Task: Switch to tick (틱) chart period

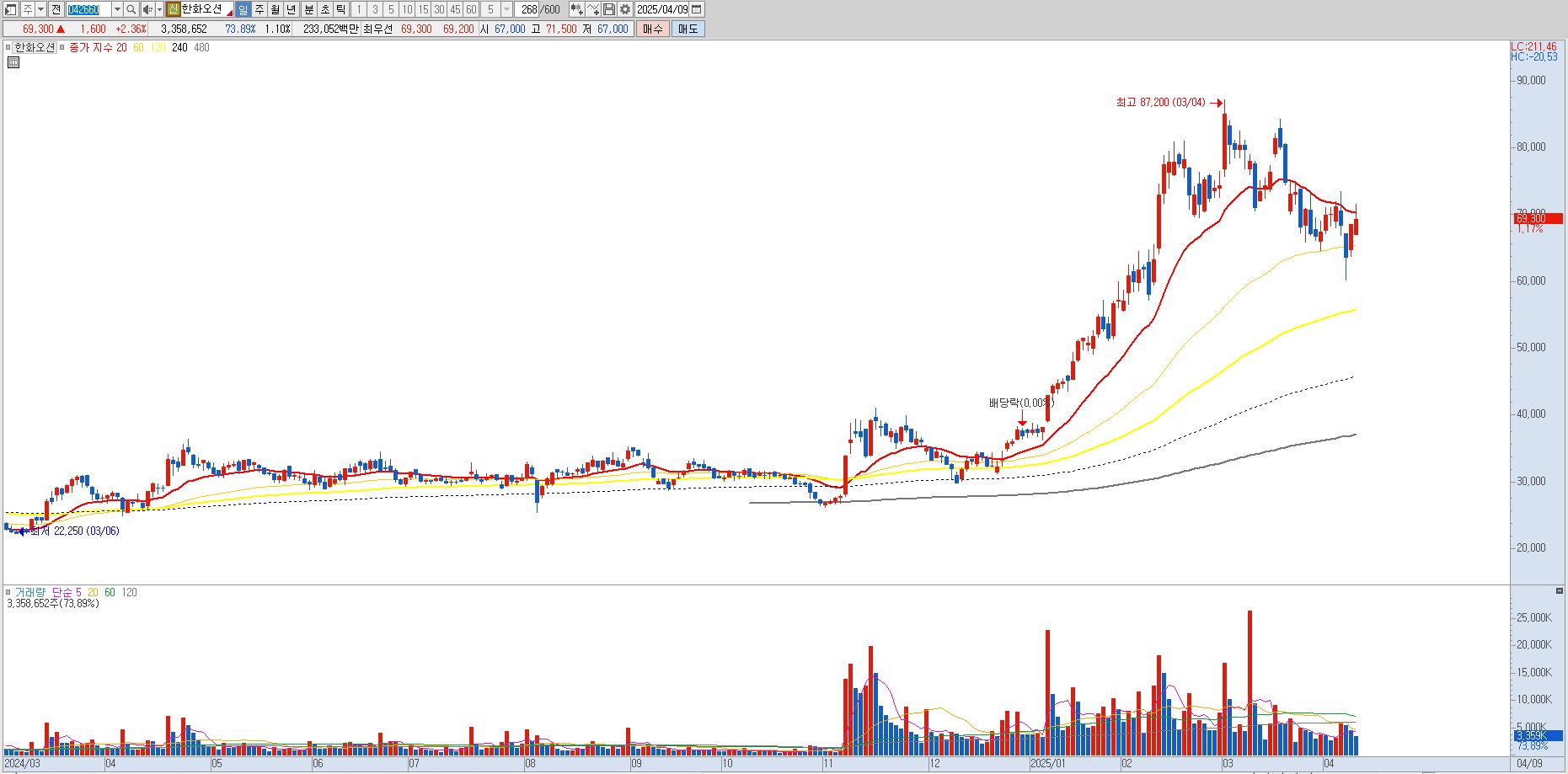Action: 341,9
